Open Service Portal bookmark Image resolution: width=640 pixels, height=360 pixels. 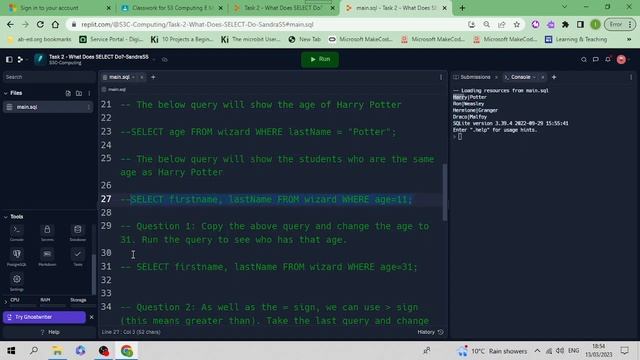[x=111, y=39]
